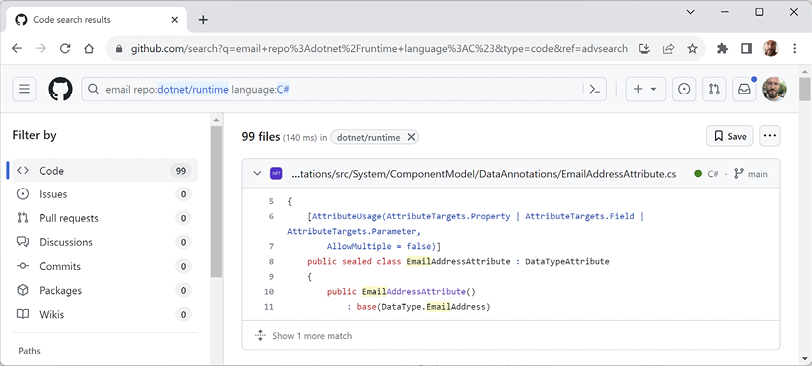The image size is (812, 366).
Task: Open the tab search chevron
Action: (x=690, y=12)
